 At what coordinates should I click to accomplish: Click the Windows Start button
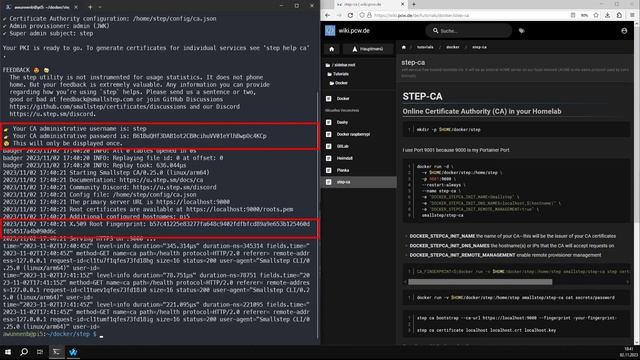pos(8,352)
